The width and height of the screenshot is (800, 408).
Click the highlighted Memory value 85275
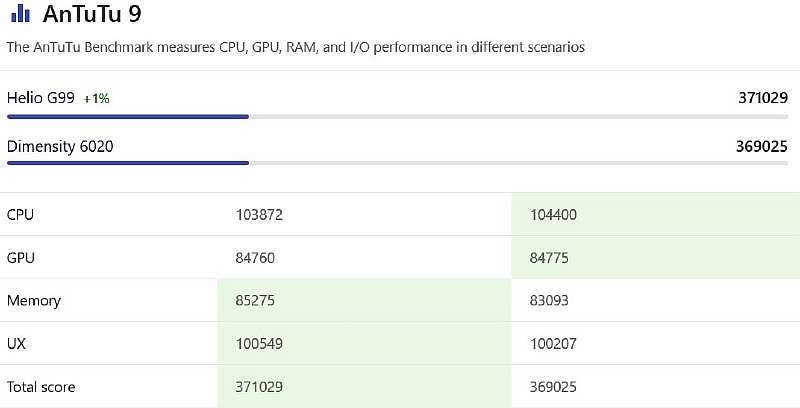click(x=255, y=301)
